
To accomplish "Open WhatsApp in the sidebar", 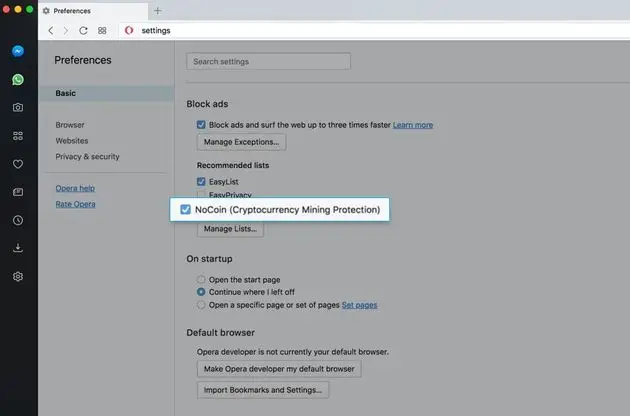I will (18, 79).
